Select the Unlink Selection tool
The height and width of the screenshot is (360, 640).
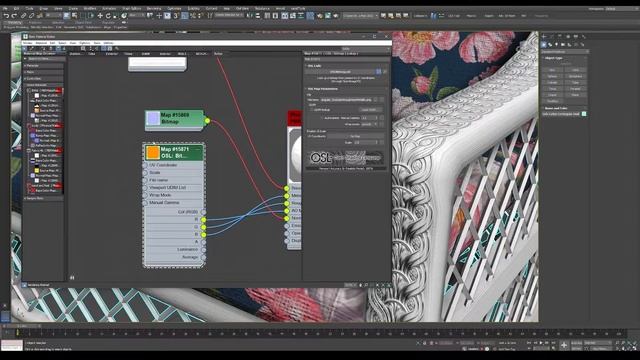click(x=31, y=16)
